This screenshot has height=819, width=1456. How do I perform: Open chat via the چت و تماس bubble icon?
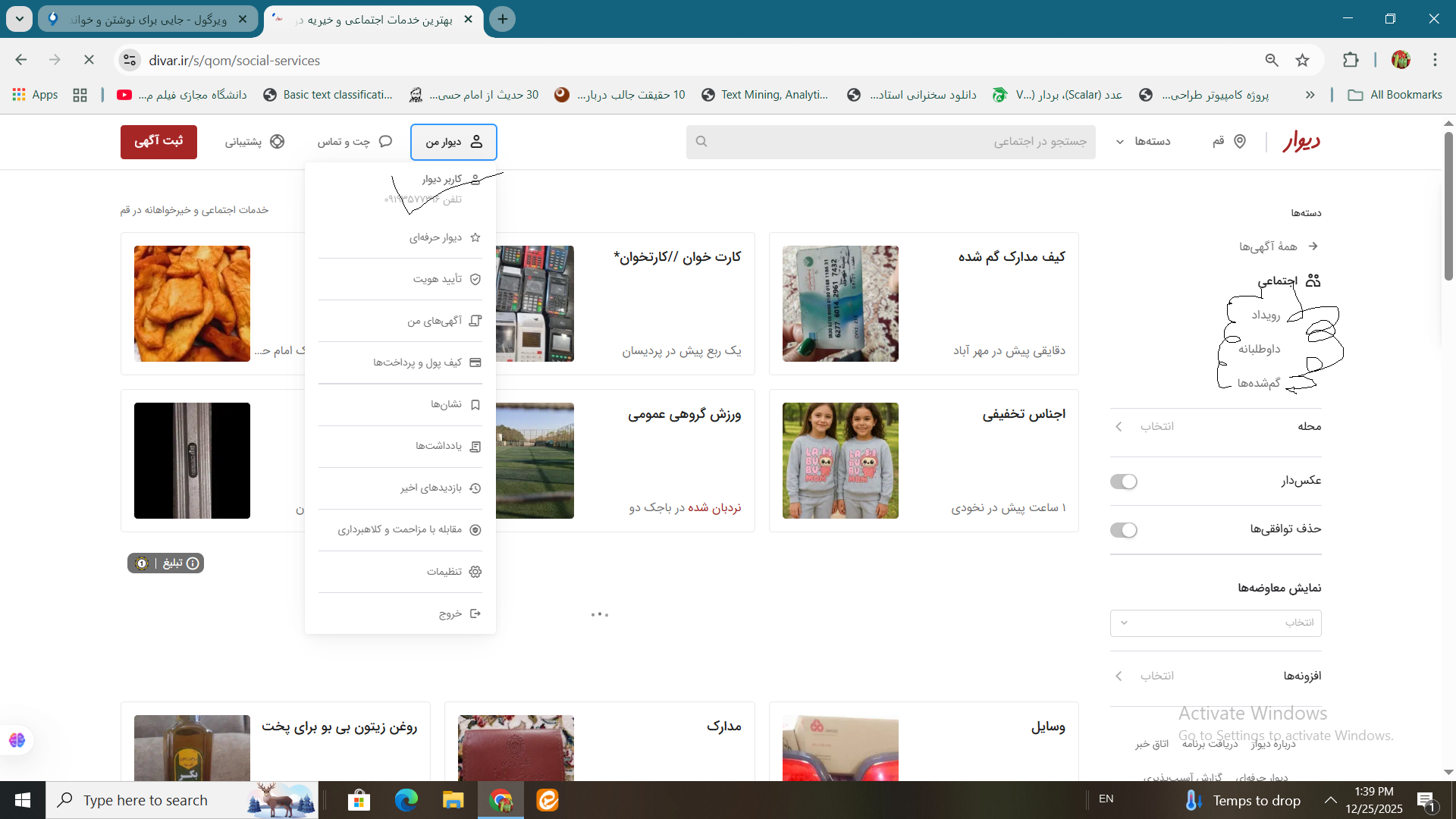[x=386, y=141]
